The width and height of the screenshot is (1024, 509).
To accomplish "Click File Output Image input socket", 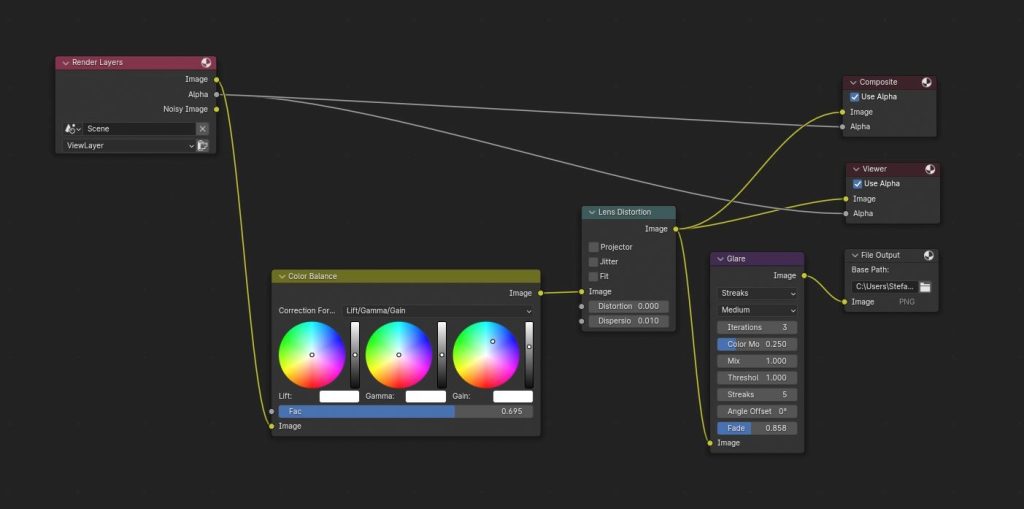I will (x=845, y=302).
